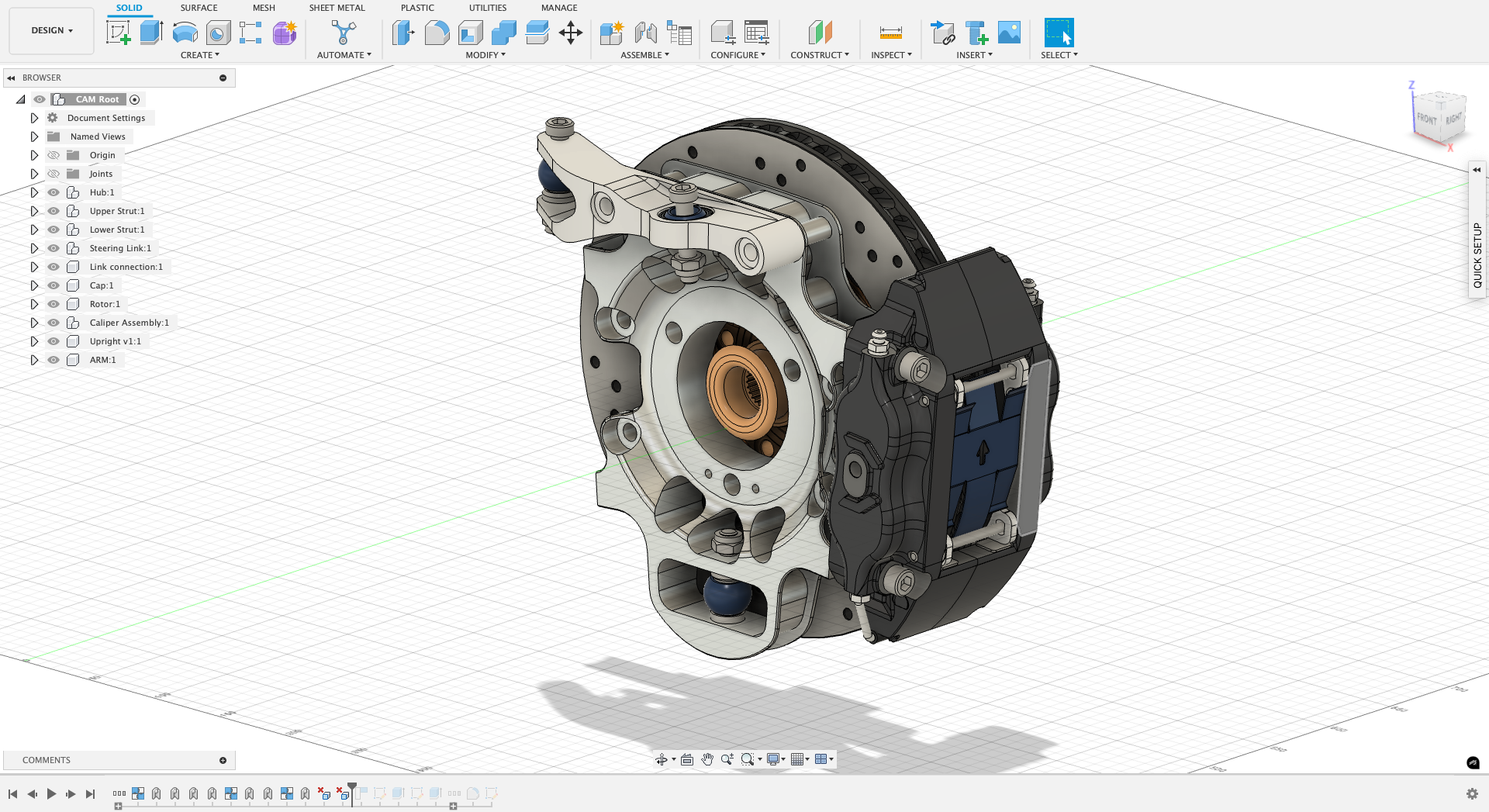
Task: Select the Shell tool
Action: pos(470,33)
